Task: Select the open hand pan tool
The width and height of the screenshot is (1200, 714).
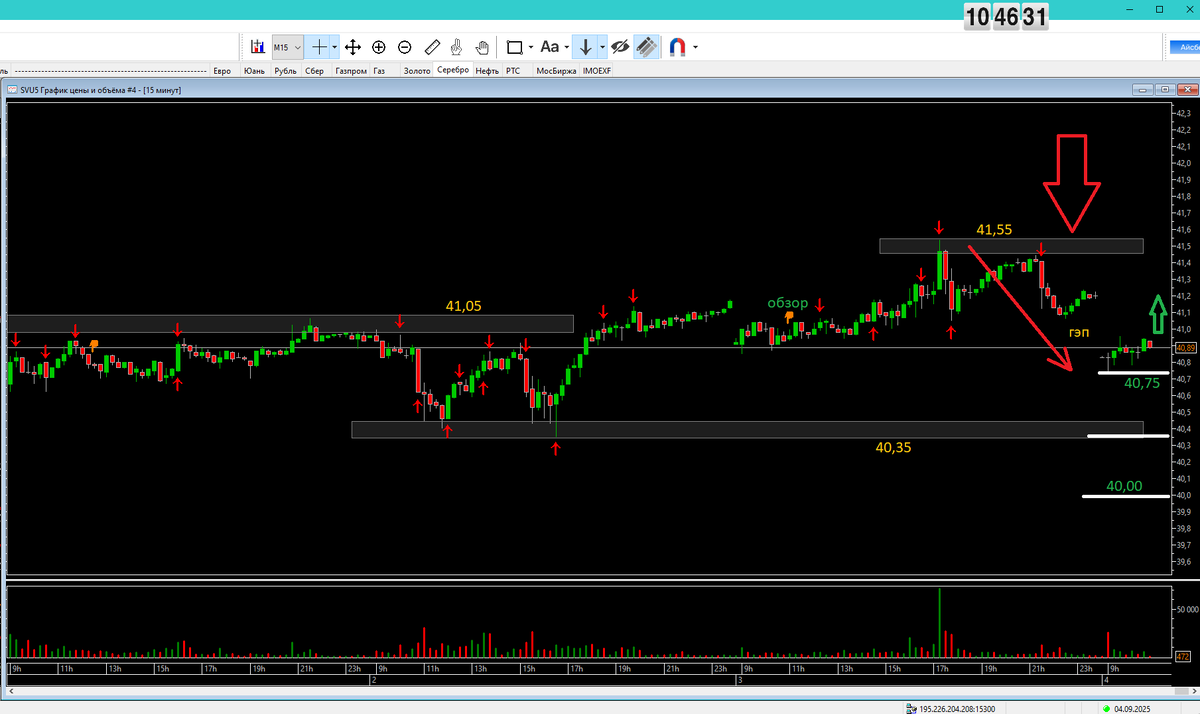Action: pos(482,47)
